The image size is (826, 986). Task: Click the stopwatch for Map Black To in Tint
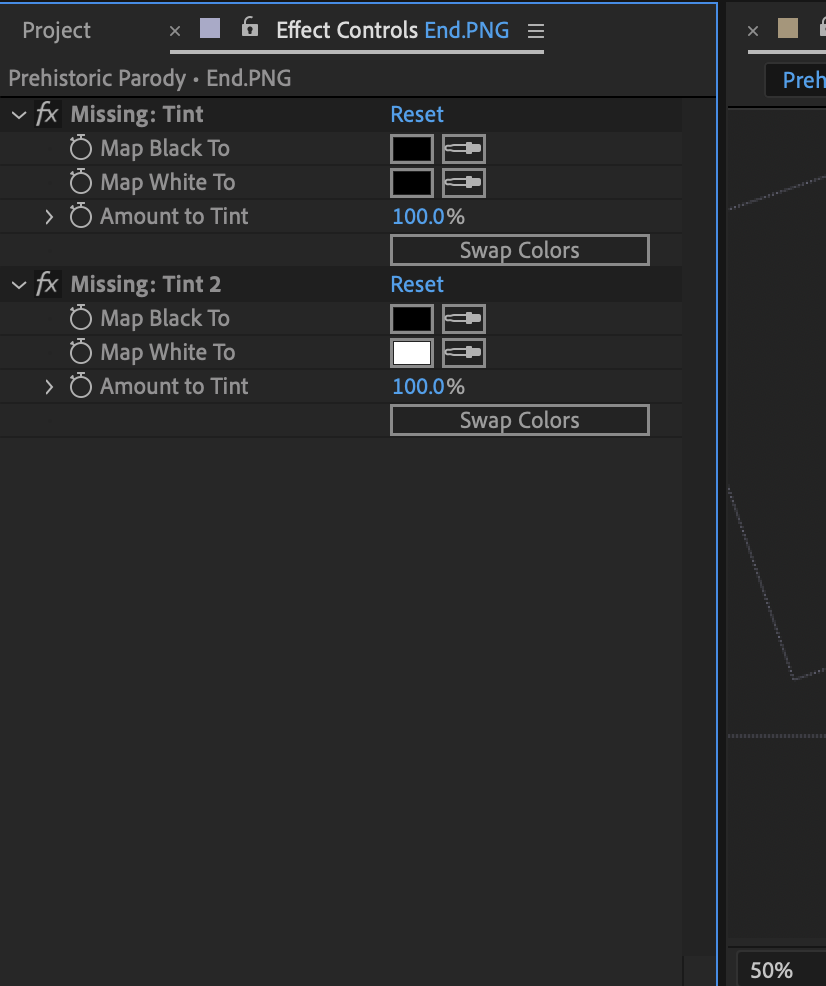click(x=80, y=148)
